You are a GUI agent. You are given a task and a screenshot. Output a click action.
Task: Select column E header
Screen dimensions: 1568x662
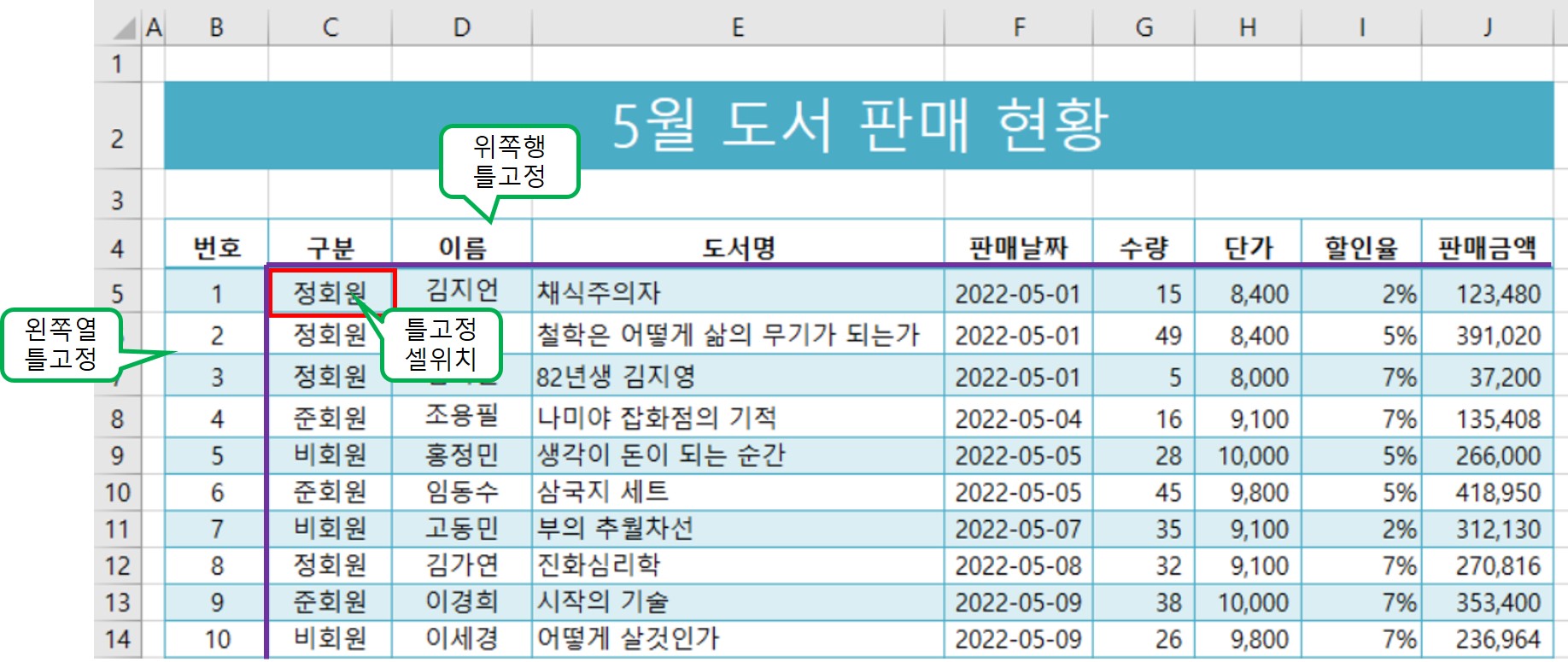point(738,28)
